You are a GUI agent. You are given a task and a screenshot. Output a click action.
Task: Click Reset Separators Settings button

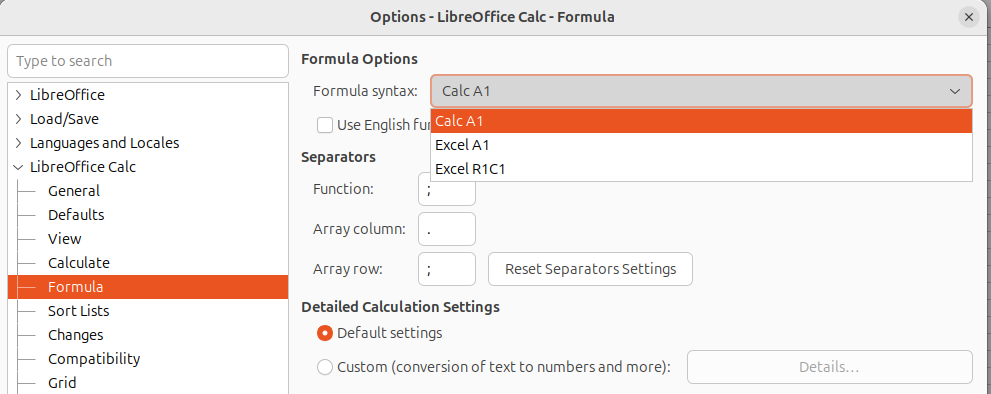(590, 269)
